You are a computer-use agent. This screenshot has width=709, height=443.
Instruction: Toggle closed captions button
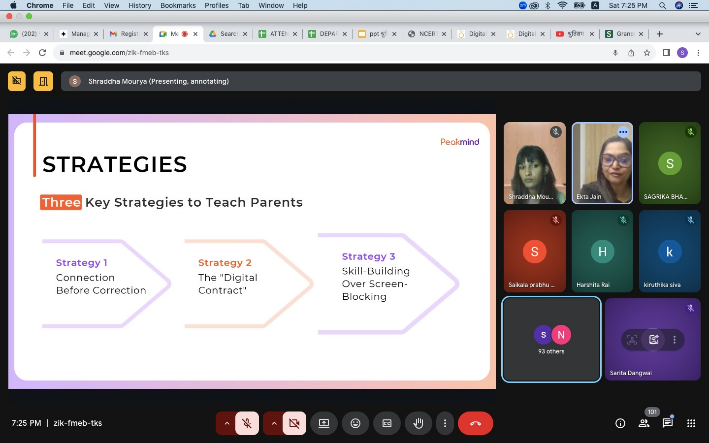[387, 423]
